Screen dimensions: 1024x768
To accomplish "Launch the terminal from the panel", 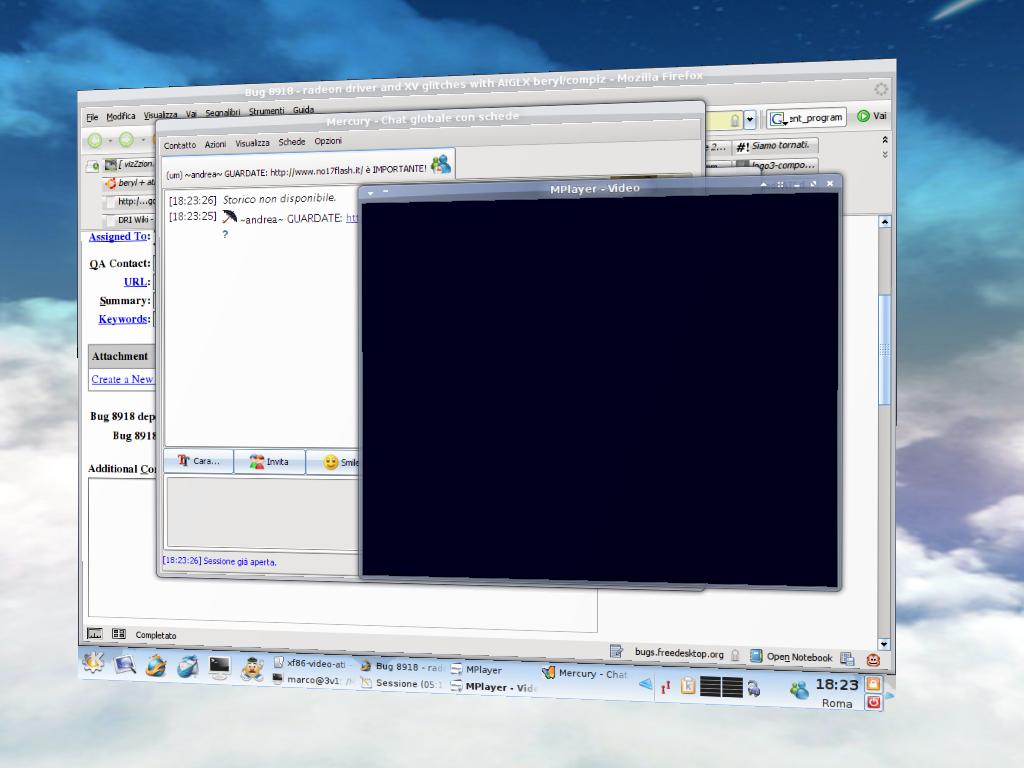I will (220, 666).
